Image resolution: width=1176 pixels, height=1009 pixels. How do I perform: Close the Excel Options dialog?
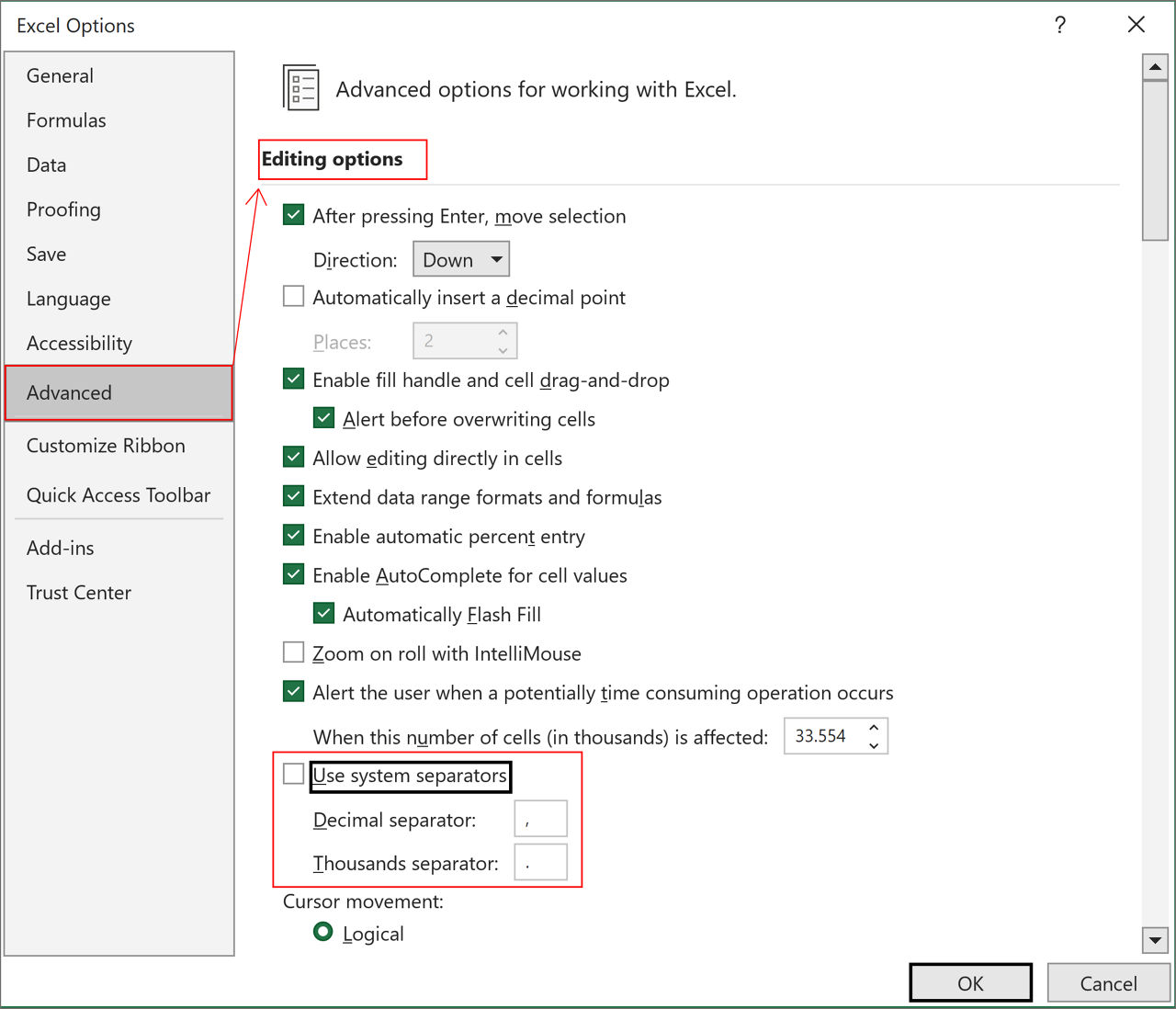click(x=1136, y=25)
